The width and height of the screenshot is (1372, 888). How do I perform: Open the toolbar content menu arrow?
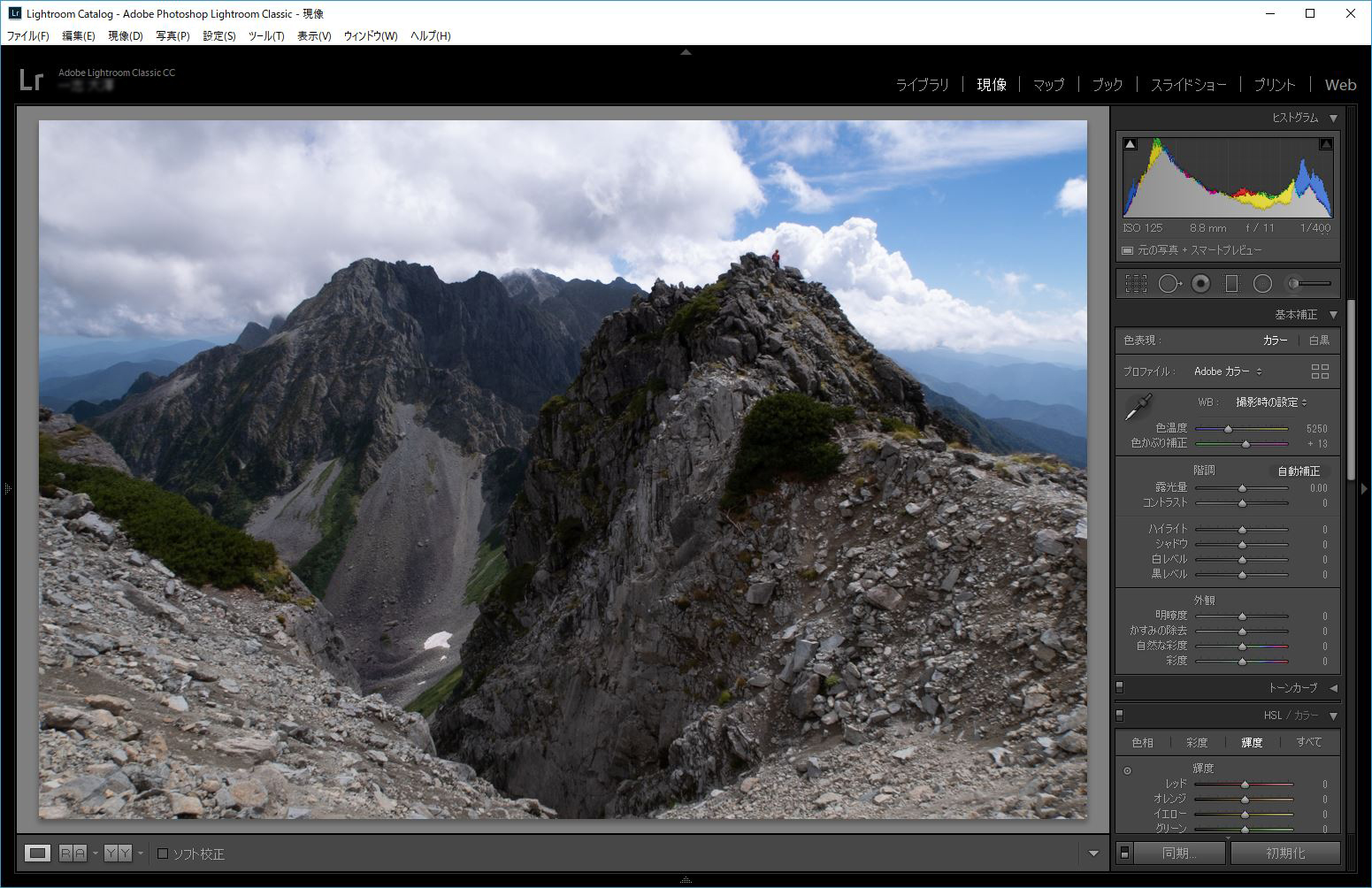coord(1093,854)
